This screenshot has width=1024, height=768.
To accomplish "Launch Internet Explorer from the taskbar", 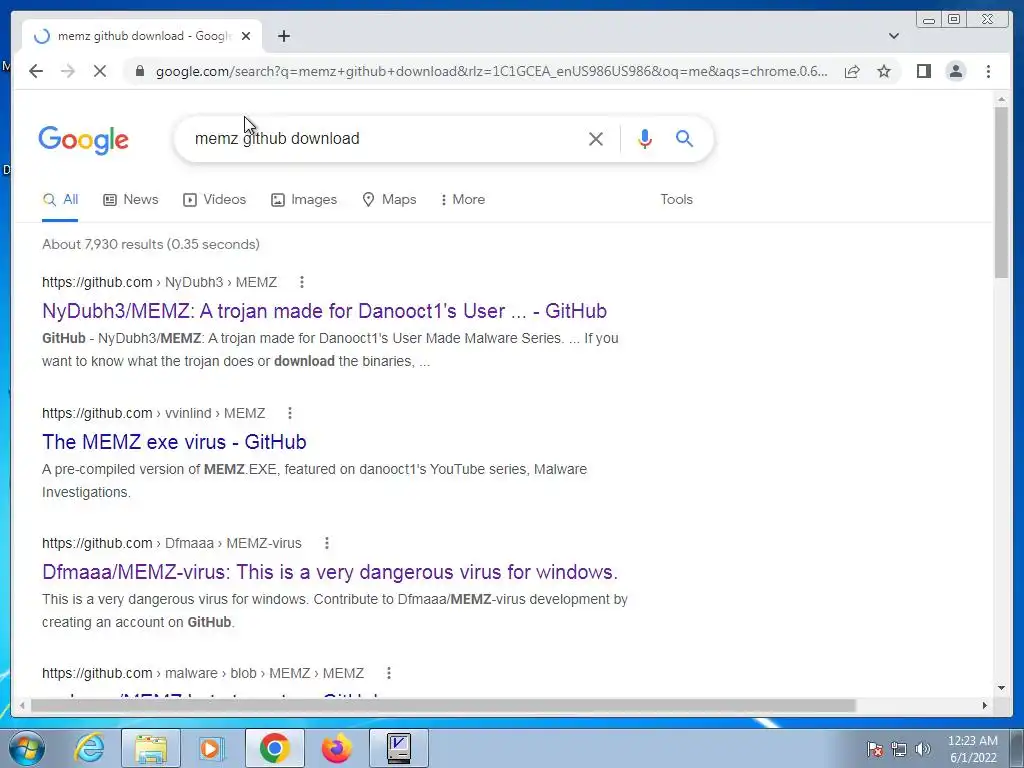I will (89, 748).
